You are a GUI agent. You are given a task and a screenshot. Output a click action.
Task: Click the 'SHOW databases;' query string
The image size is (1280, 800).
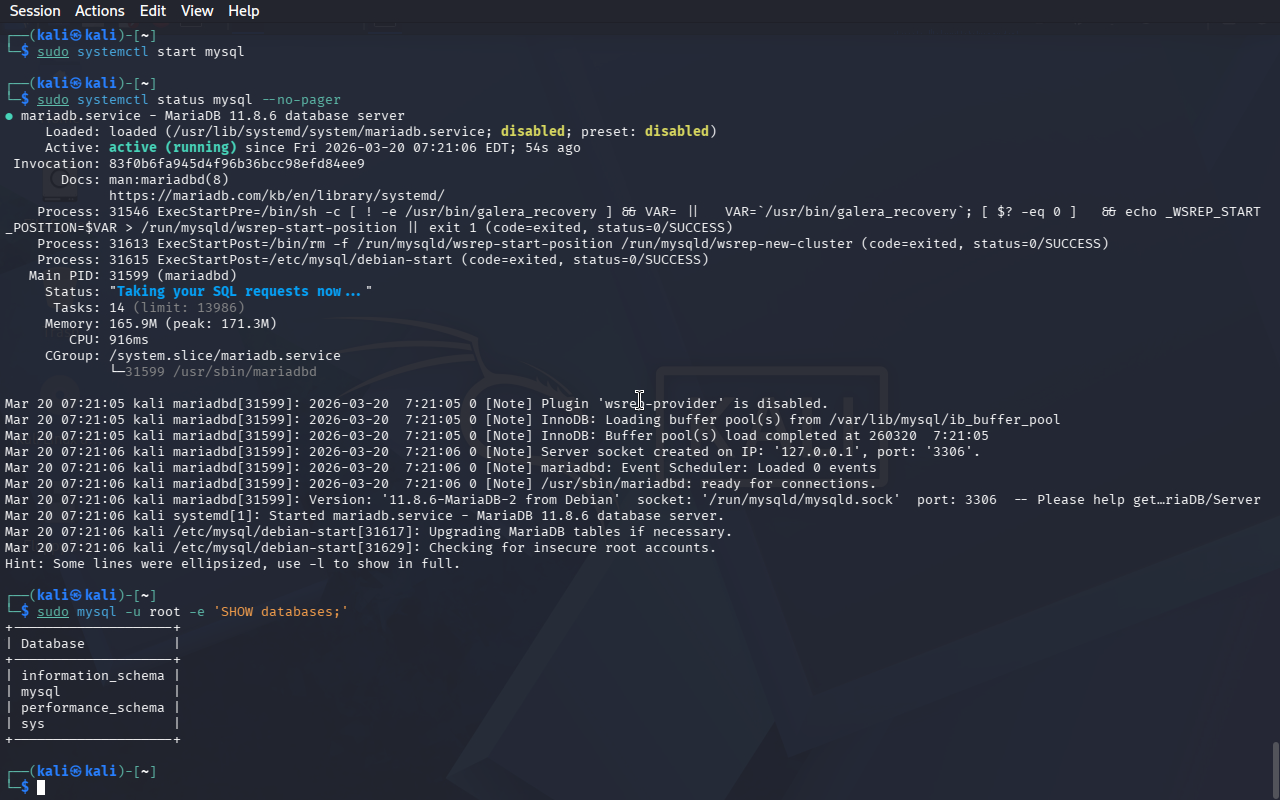tap(280, 612)
